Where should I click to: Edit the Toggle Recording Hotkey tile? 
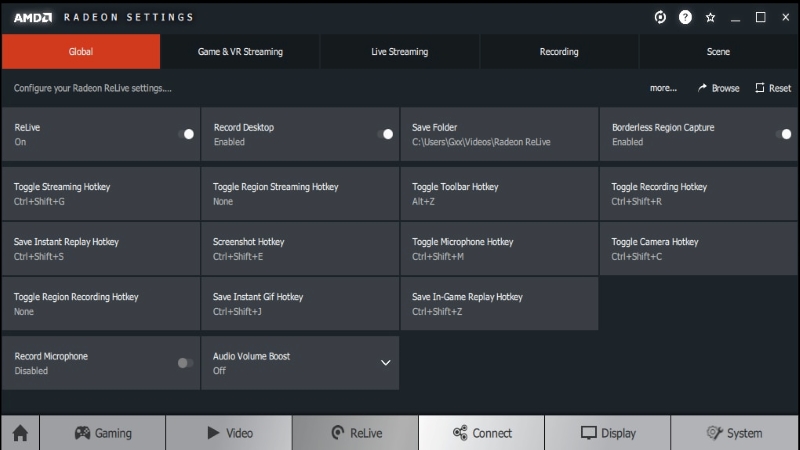(698, 194)
